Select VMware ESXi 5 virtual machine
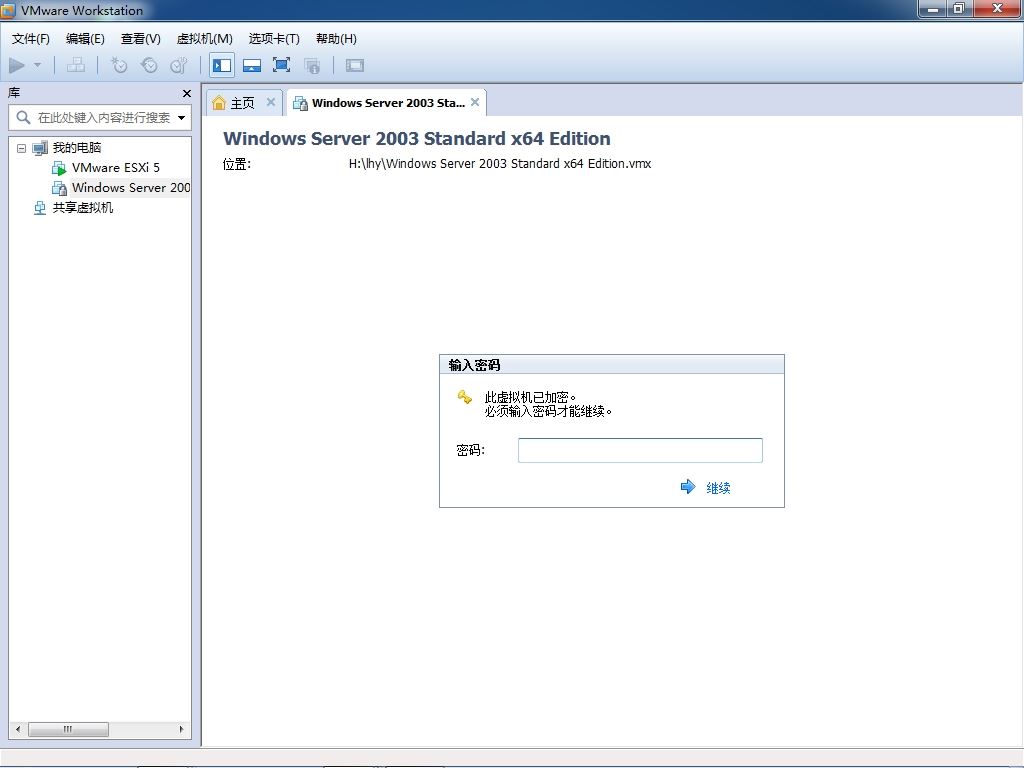 point(115,168)
